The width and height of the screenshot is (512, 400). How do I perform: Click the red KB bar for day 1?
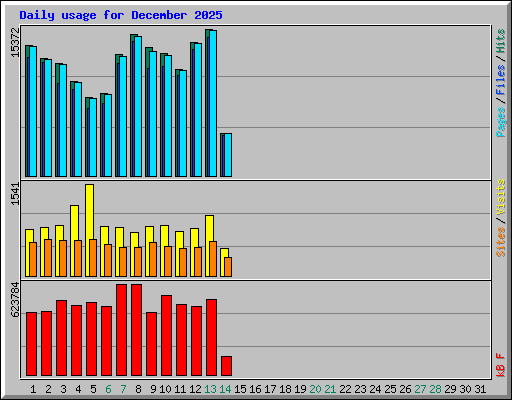tap(31, 344)
